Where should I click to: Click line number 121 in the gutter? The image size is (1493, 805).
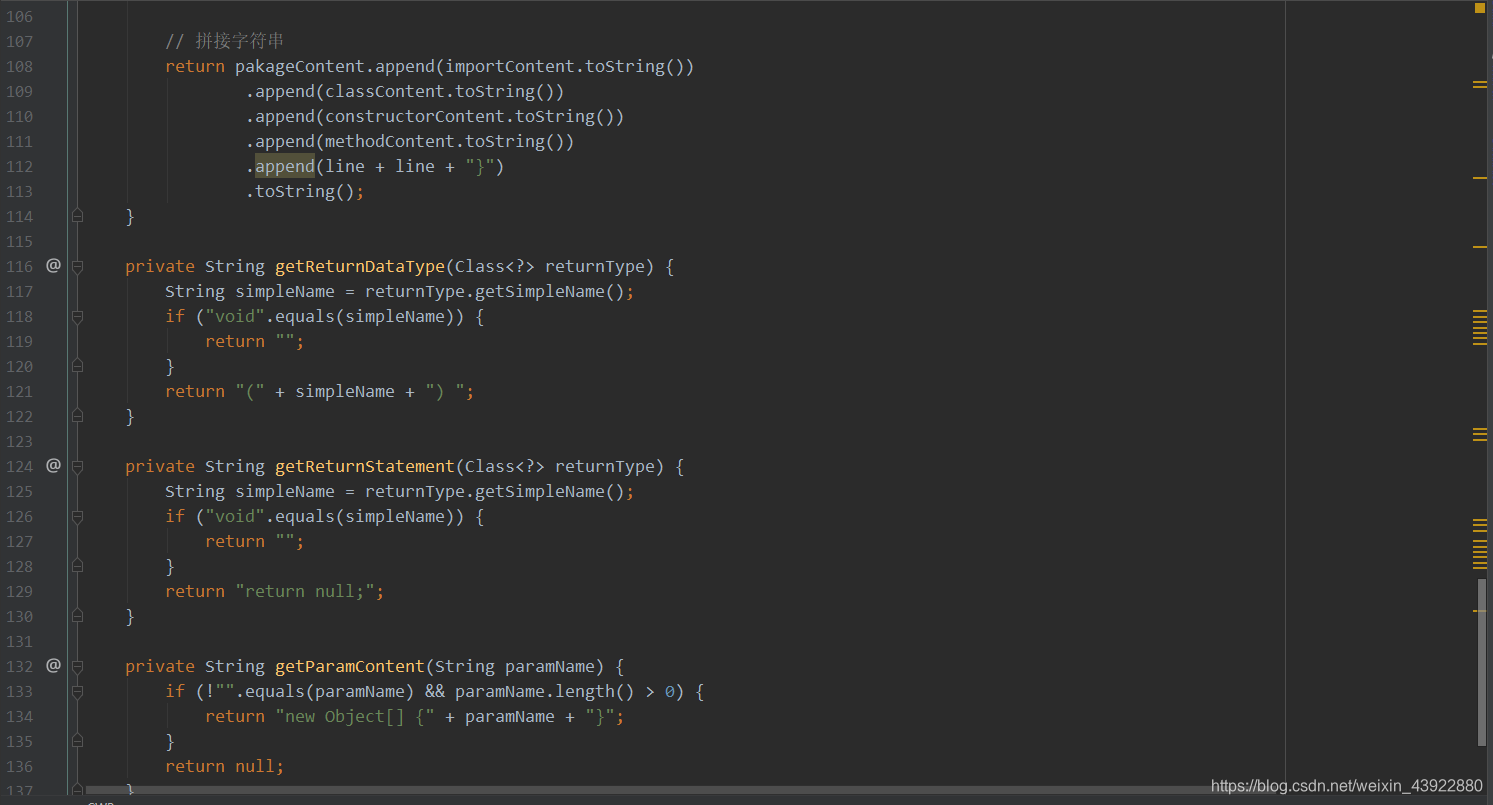(19, 391)
